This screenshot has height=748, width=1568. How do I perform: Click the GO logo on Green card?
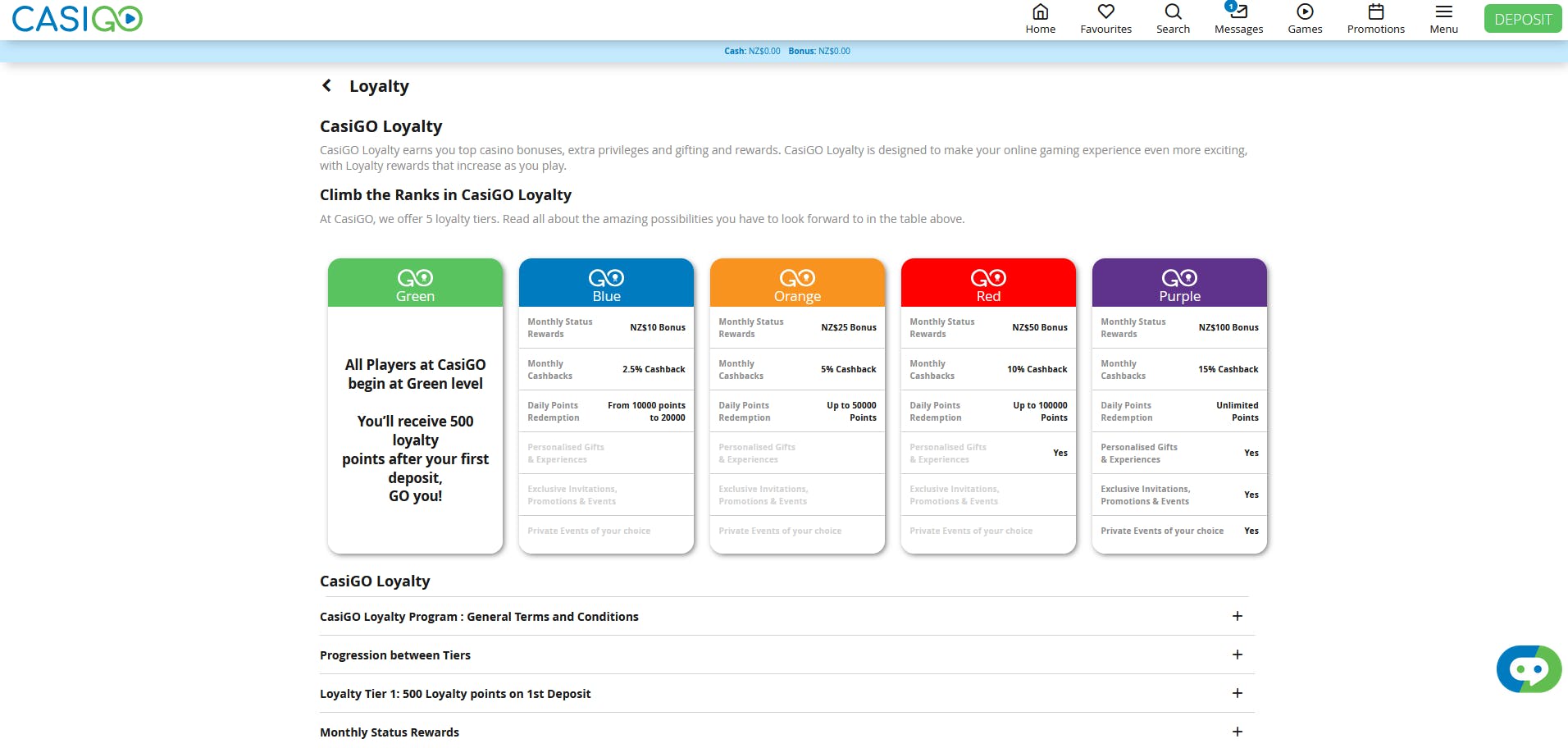point(415,277)
